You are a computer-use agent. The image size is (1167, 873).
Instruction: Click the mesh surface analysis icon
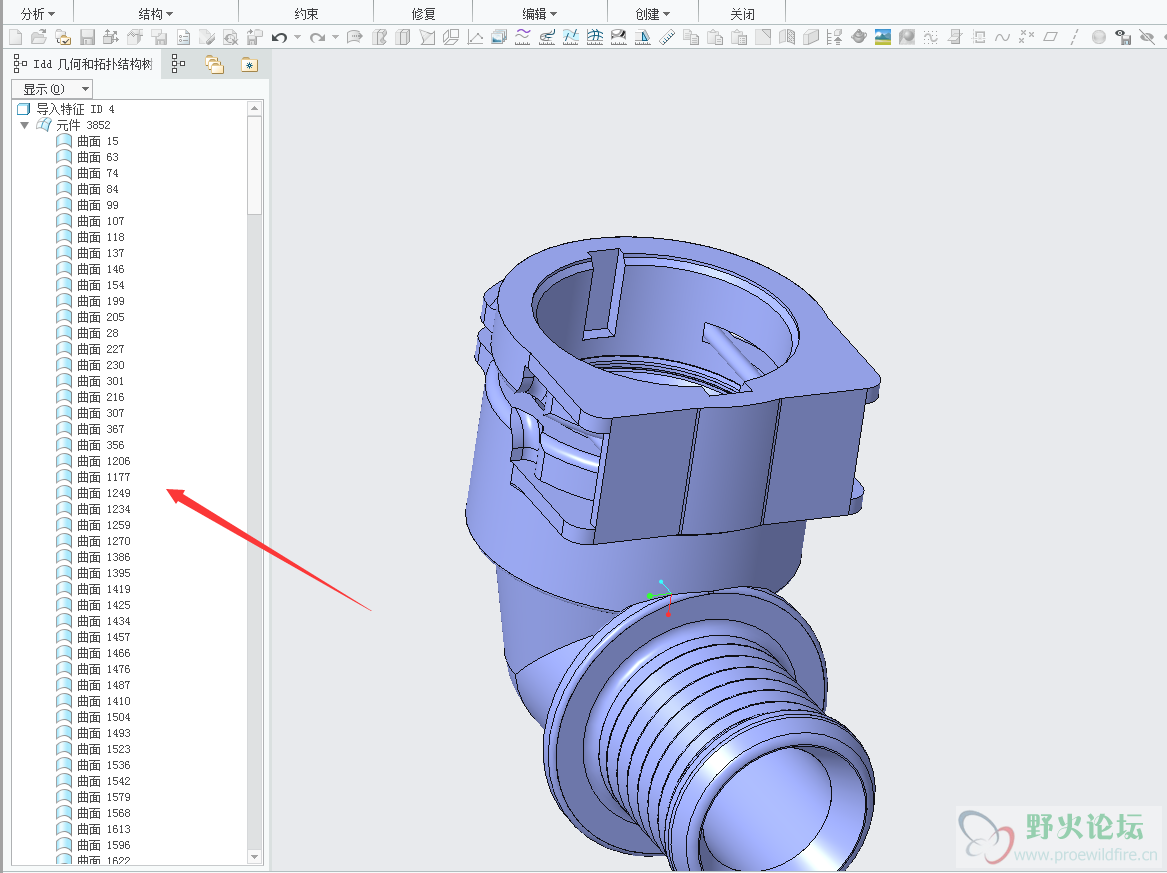coord(595,36)
